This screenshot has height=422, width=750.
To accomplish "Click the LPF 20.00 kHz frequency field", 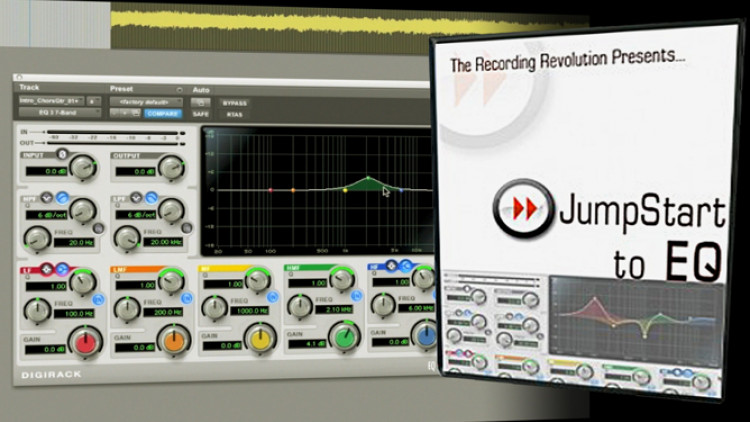I will [x=163, y=242].
